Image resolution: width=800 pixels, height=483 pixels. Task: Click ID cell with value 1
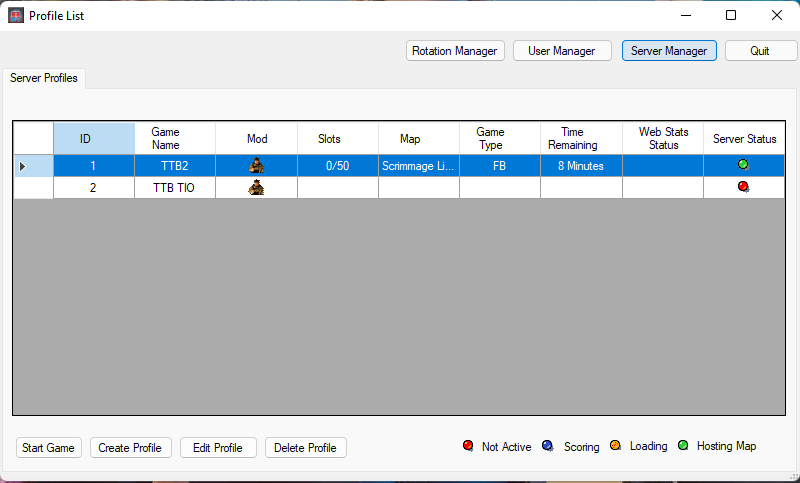point(94,166)
